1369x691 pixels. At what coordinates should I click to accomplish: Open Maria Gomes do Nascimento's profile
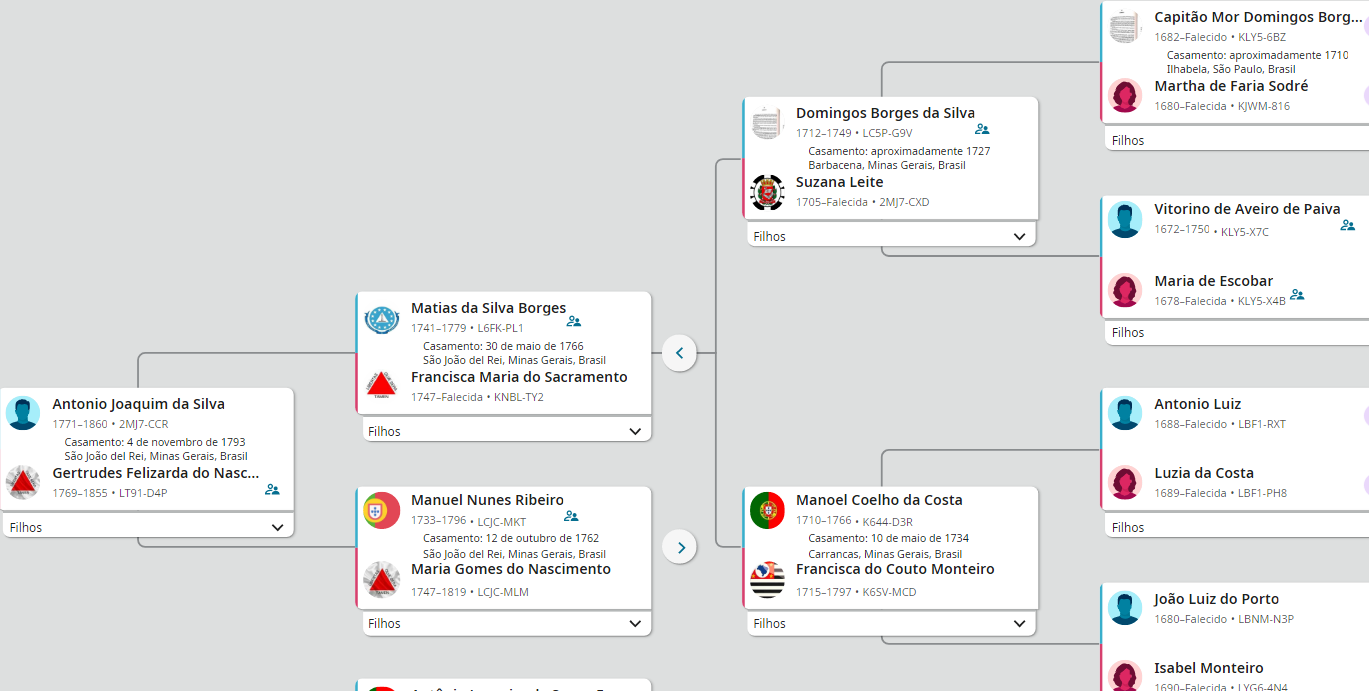510,570
